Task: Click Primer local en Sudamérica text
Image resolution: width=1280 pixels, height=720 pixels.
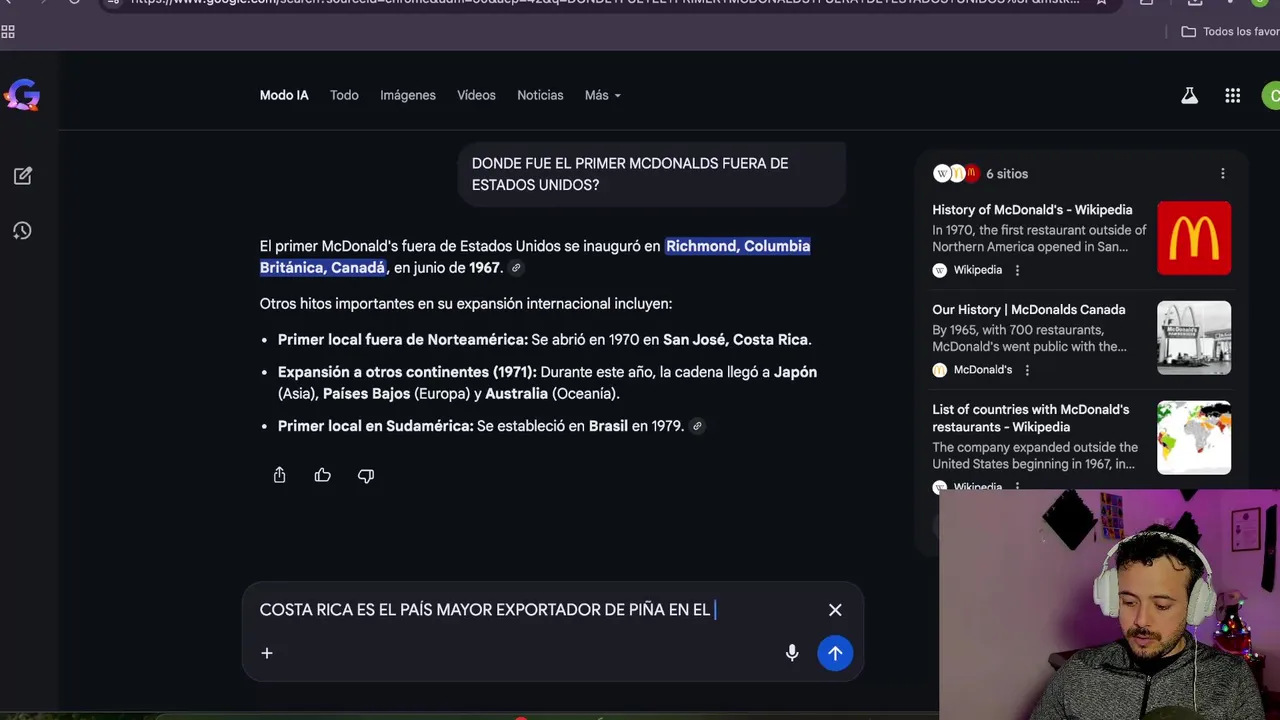Action: [x=375, y=426]
